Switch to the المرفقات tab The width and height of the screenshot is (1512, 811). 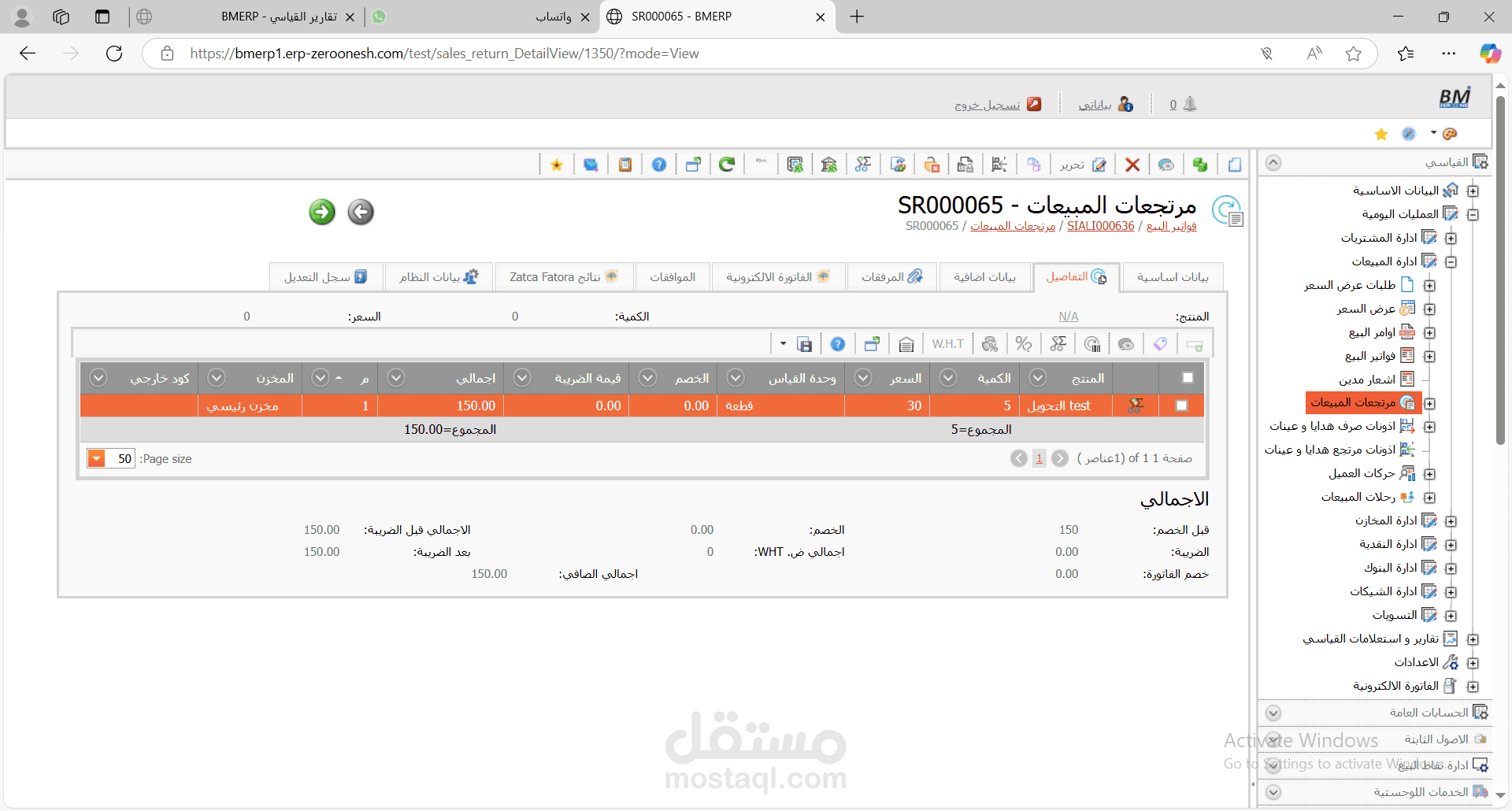tap(891, 277)
